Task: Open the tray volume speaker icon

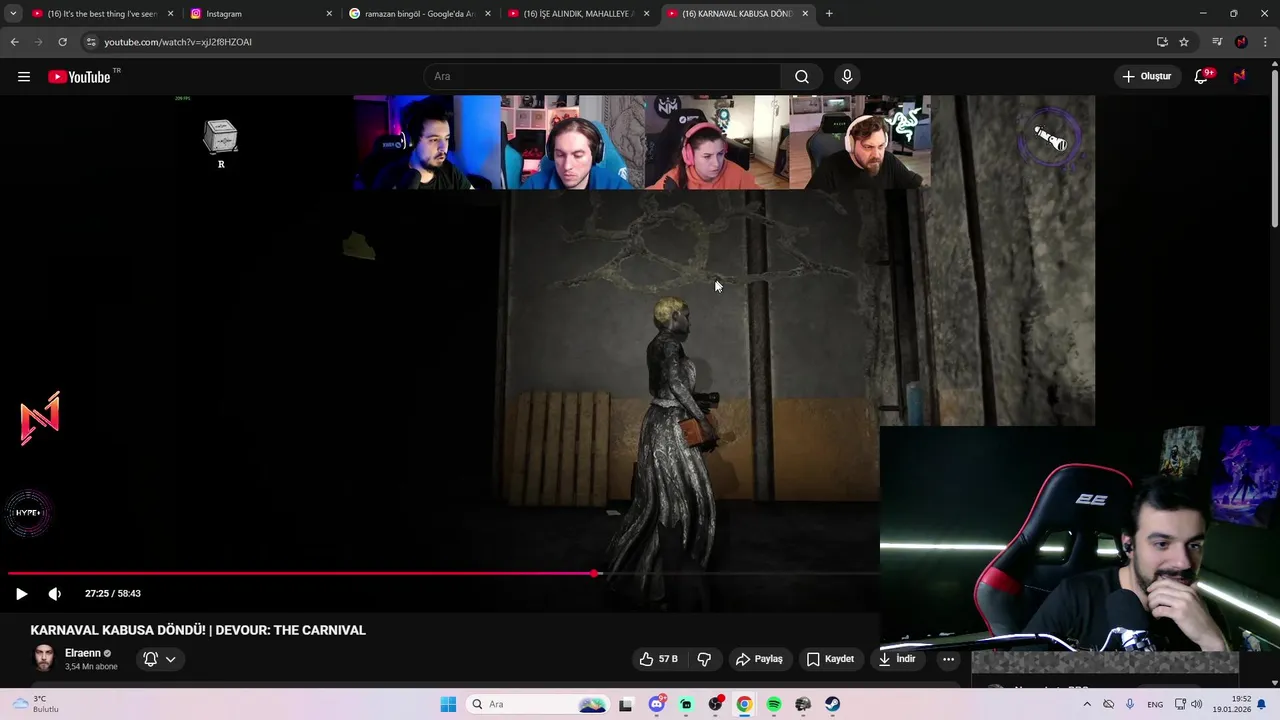Action: coord(1196,704)
